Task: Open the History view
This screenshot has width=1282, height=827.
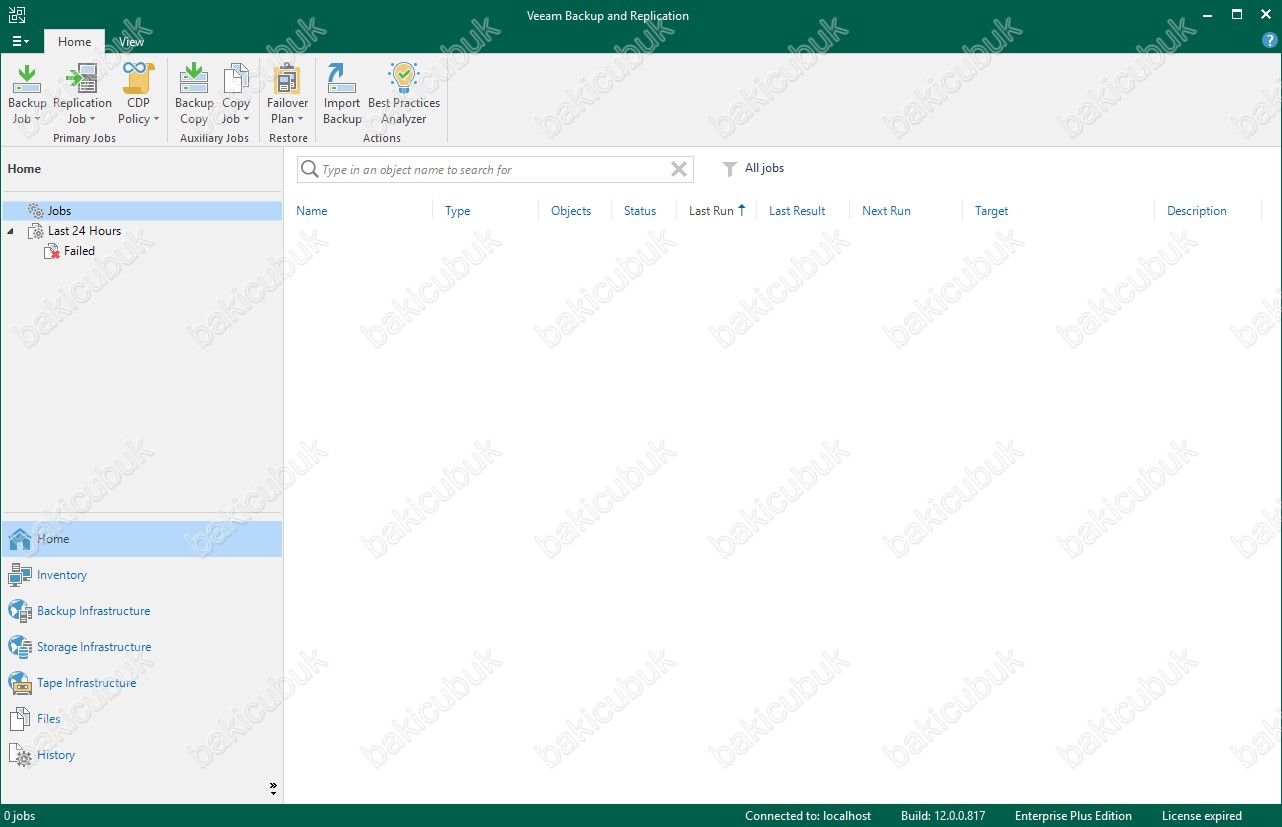Action: coord(141,755)
